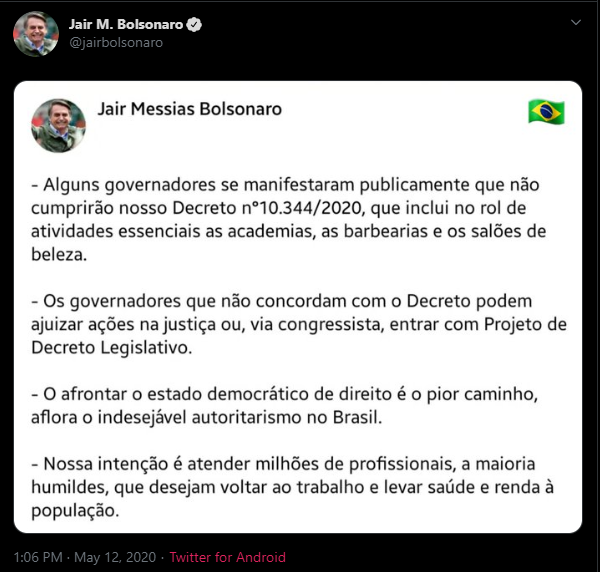600x572 pixels.
Task: Open the "Twitter for Android" source link
Action: tap(228, 557)
